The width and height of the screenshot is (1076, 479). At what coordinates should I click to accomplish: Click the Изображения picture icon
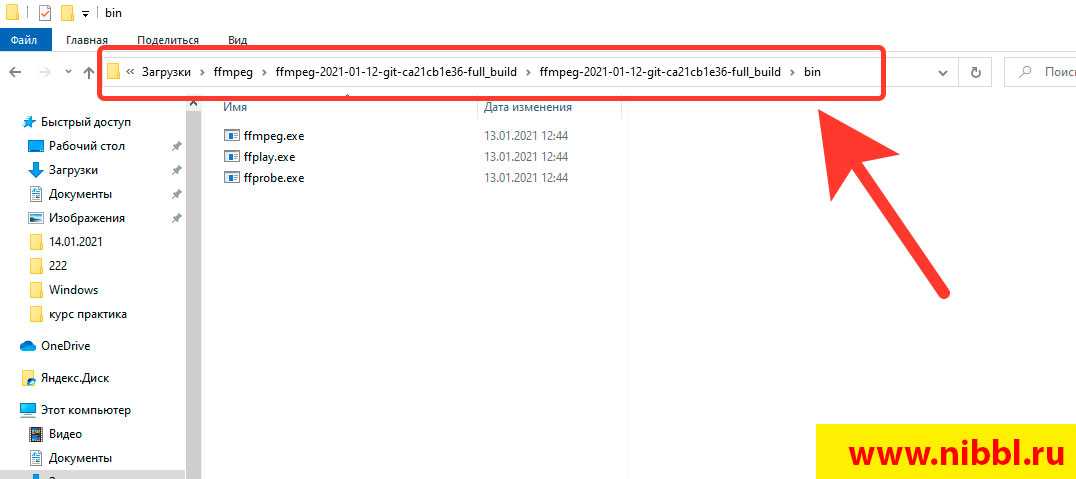click(36, 218)
